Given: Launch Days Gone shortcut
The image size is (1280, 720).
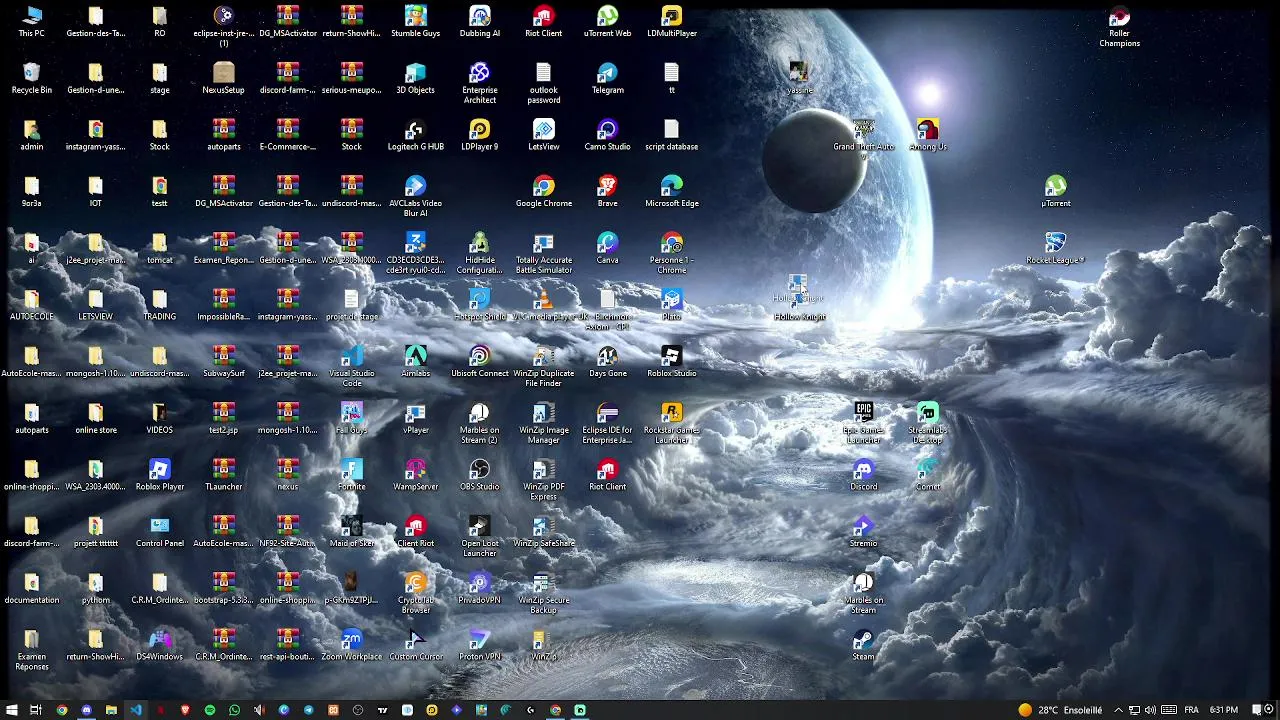Looking at the screenshot, I should pos(607,362).
